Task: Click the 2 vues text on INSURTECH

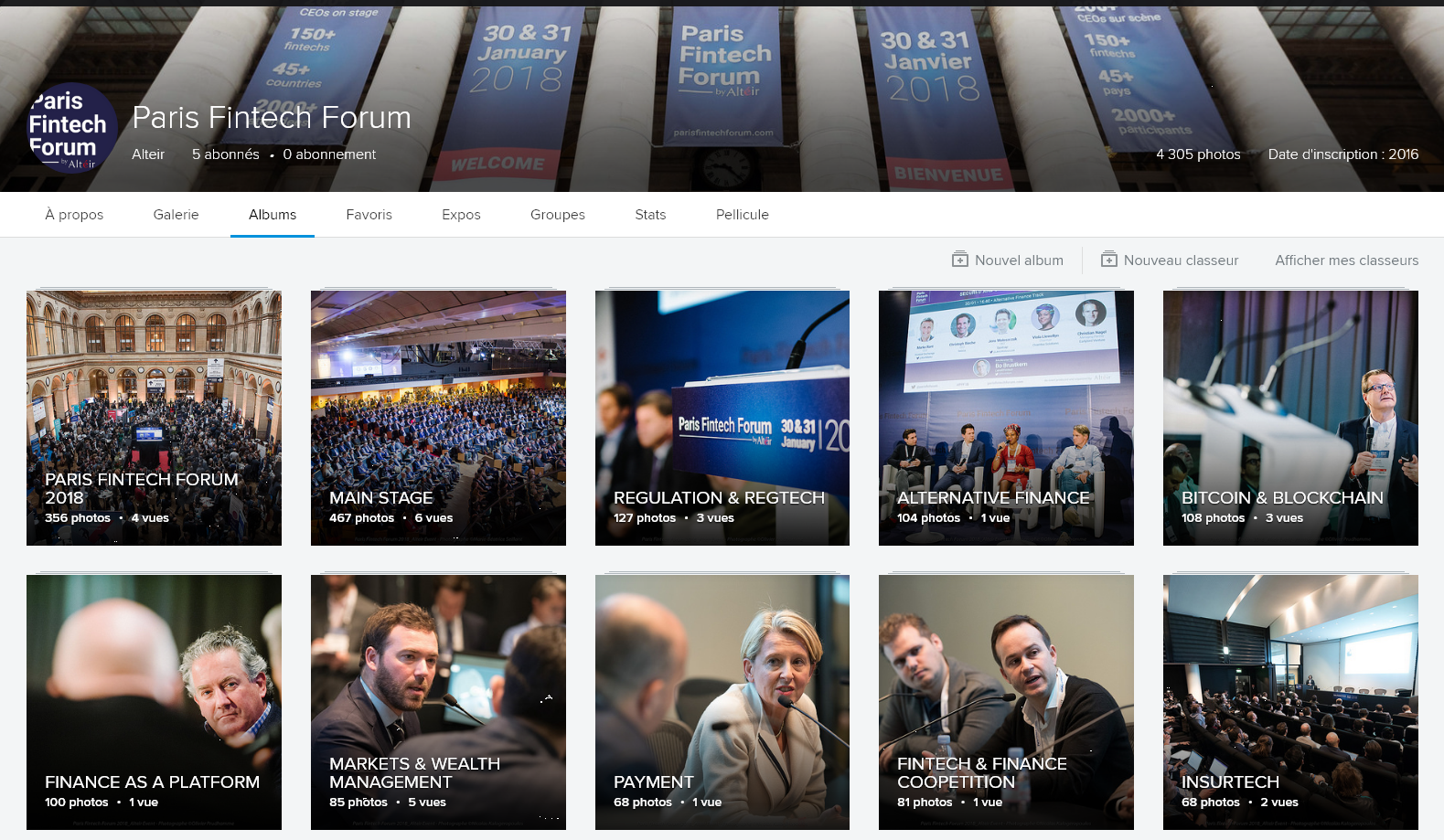Action: (1279, 803)
